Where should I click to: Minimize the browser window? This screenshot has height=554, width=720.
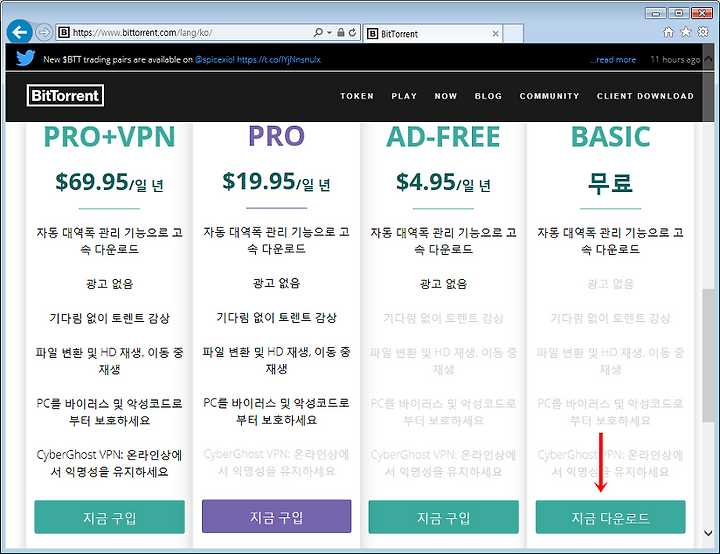click(656, 13)
